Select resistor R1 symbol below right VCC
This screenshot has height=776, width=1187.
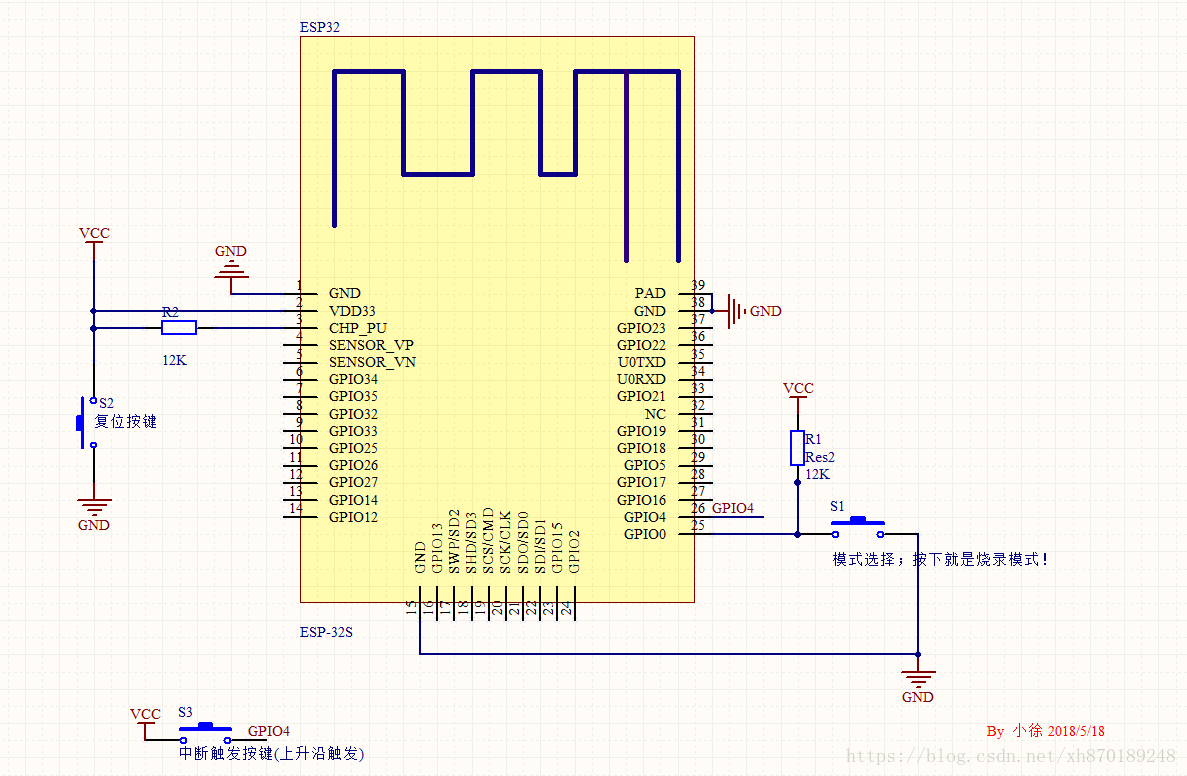[797, 448]
